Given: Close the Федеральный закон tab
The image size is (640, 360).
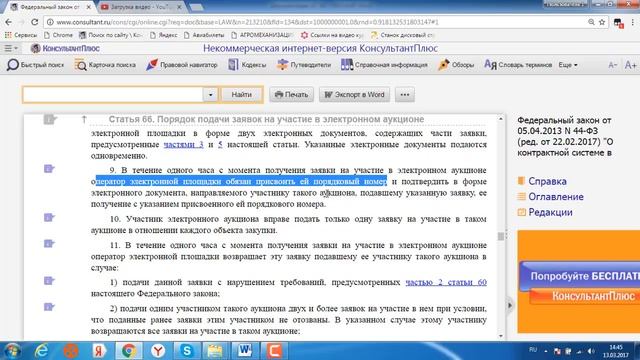Looking at the screenshot, I should (89, 7).
